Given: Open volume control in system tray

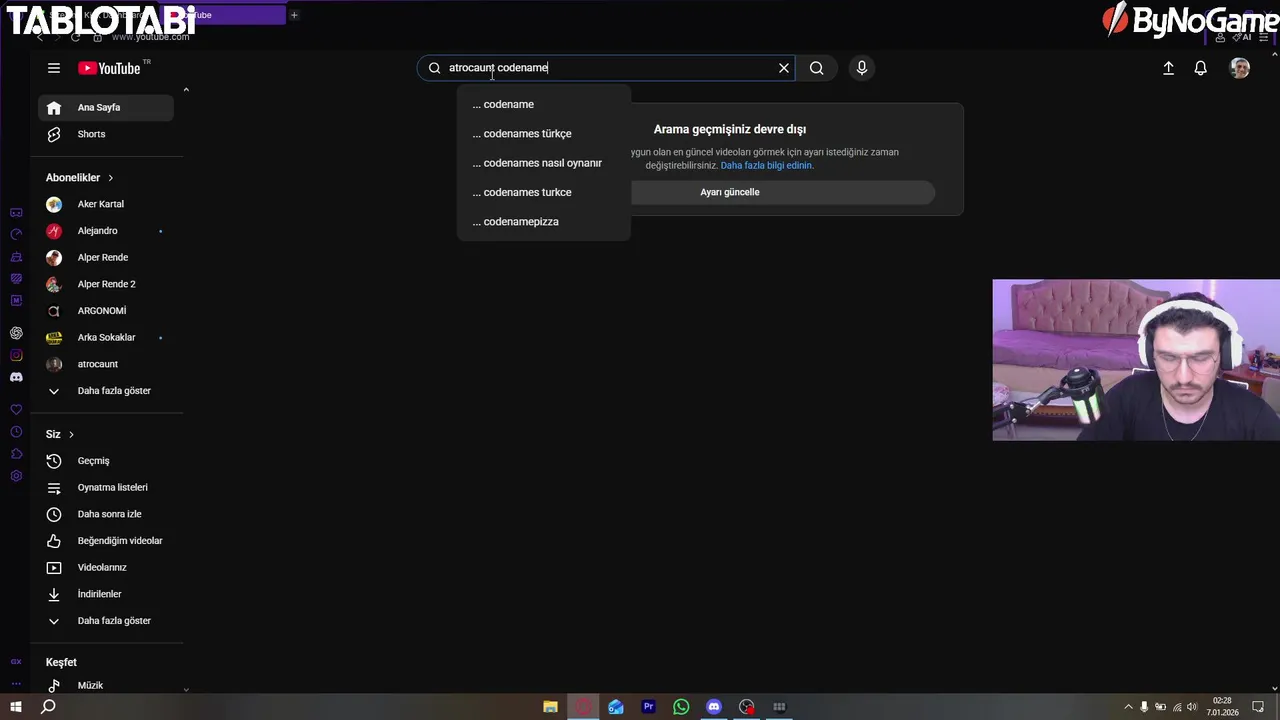Looking at the screenshot, I should 1192,707.
